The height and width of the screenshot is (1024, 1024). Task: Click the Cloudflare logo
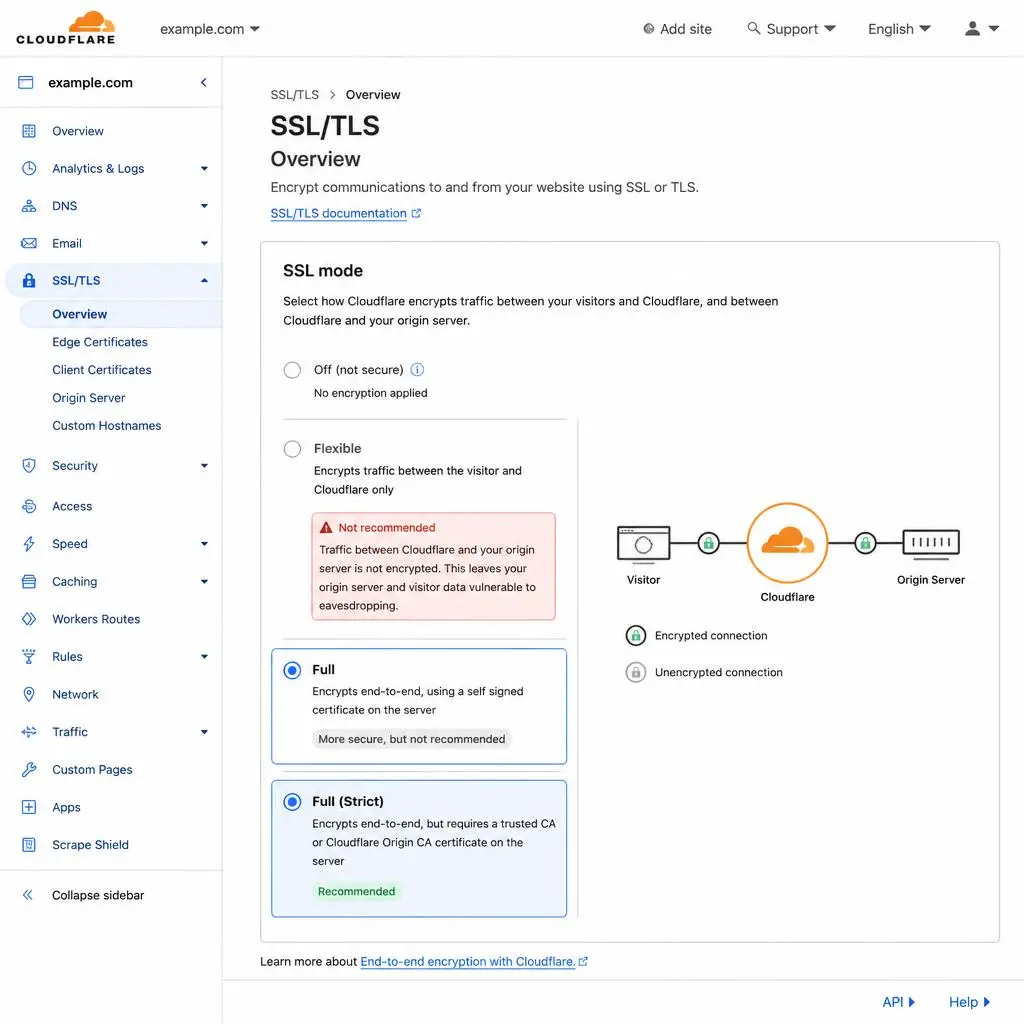point(66,27)
